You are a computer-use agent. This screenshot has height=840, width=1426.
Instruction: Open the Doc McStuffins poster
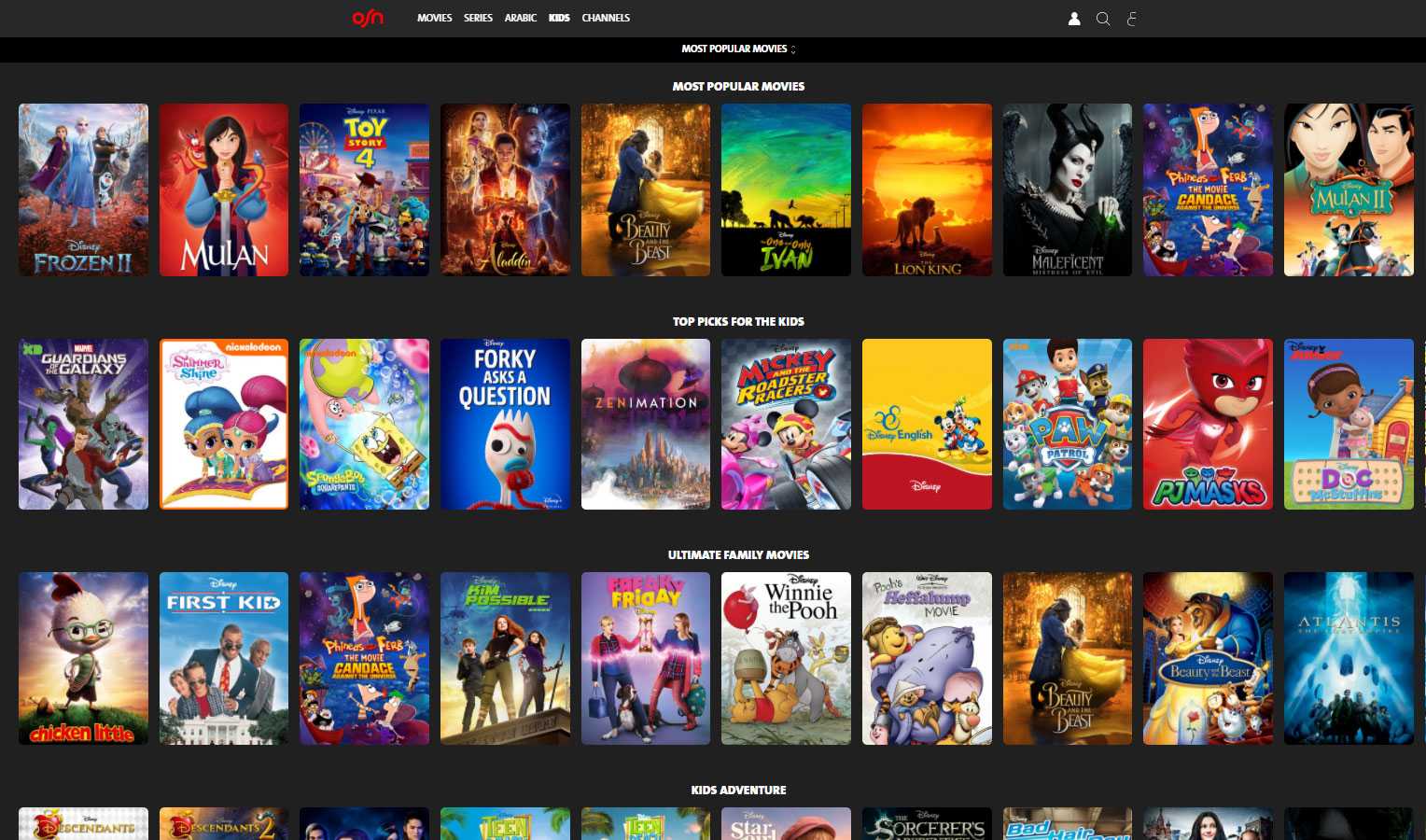pyautogui.click(x=1349, y=424)
